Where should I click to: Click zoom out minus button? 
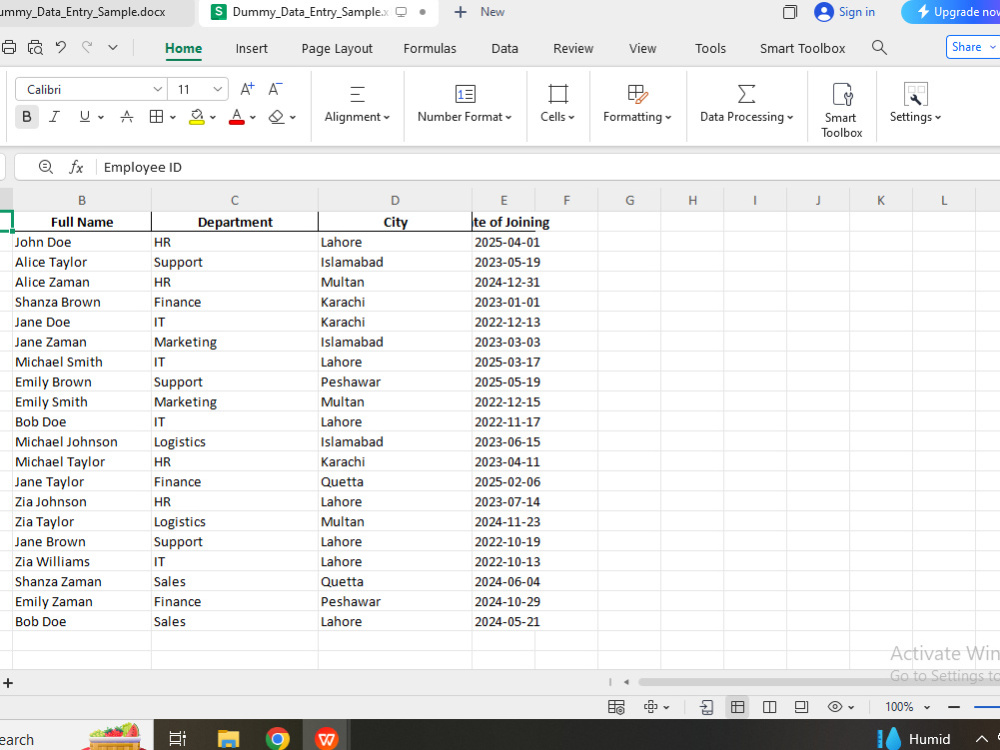pyautogui.click(x=954, y=707)
